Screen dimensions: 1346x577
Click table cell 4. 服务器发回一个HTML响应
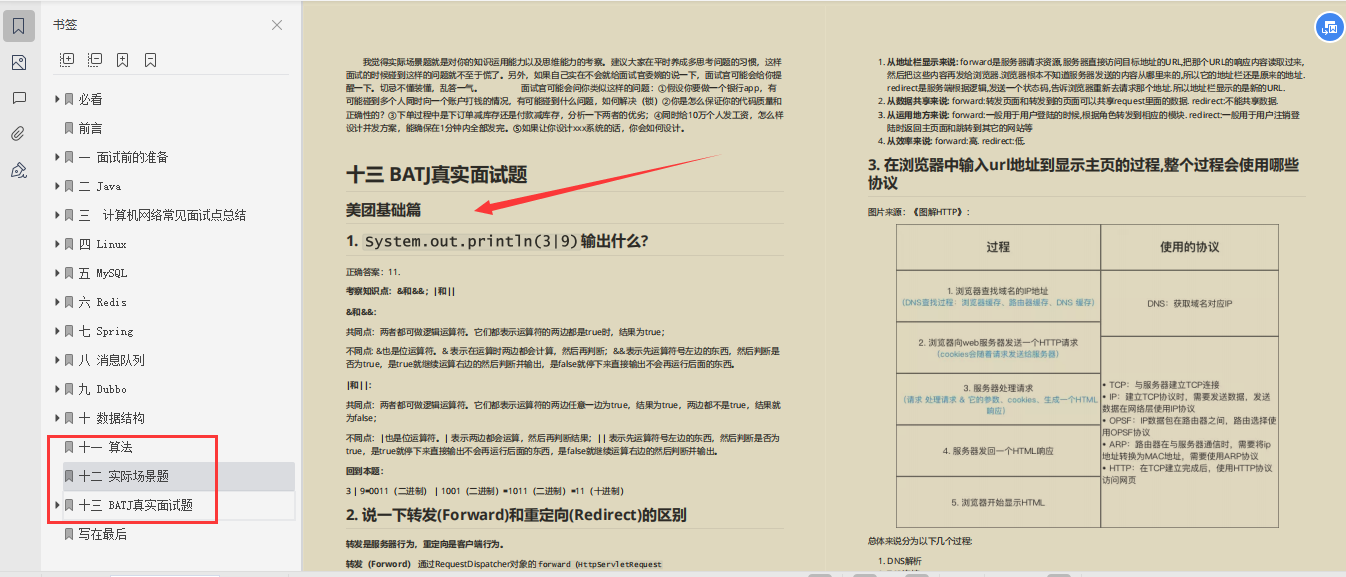pyautogui.click(x=998, y=451)
